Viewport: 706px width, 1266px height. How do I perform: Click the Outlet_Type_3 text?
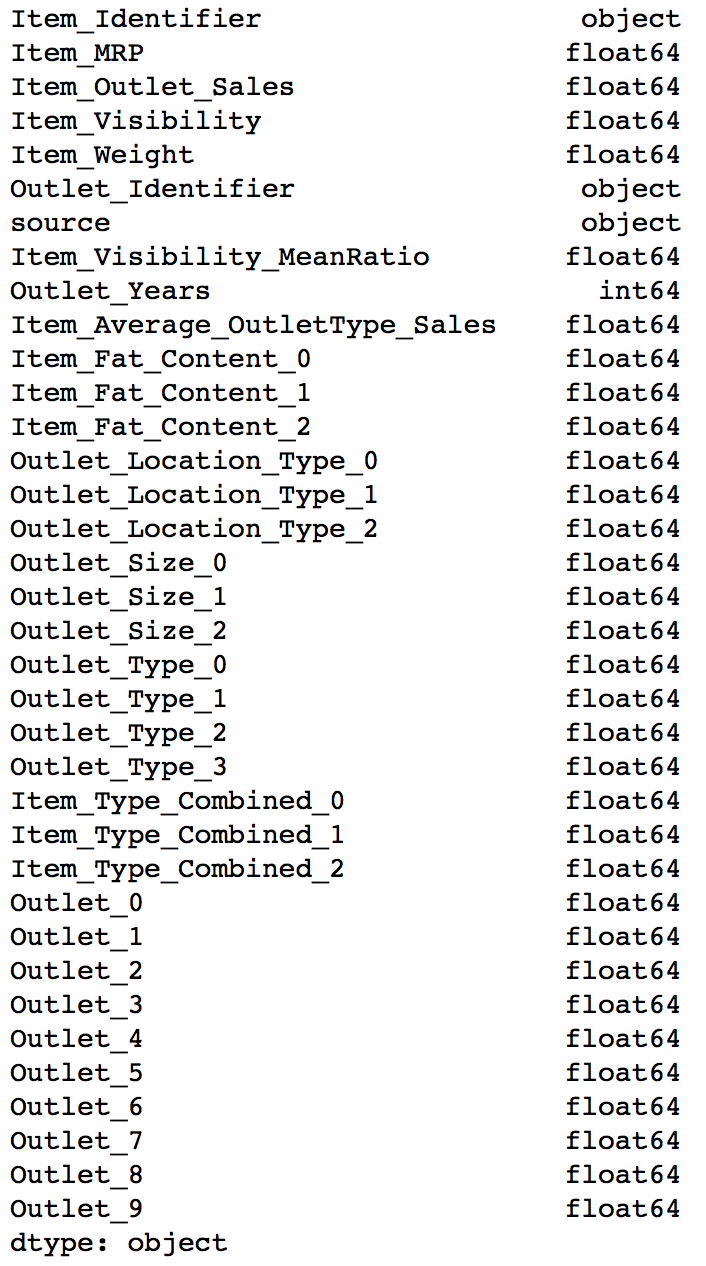[x=119, y=767]
